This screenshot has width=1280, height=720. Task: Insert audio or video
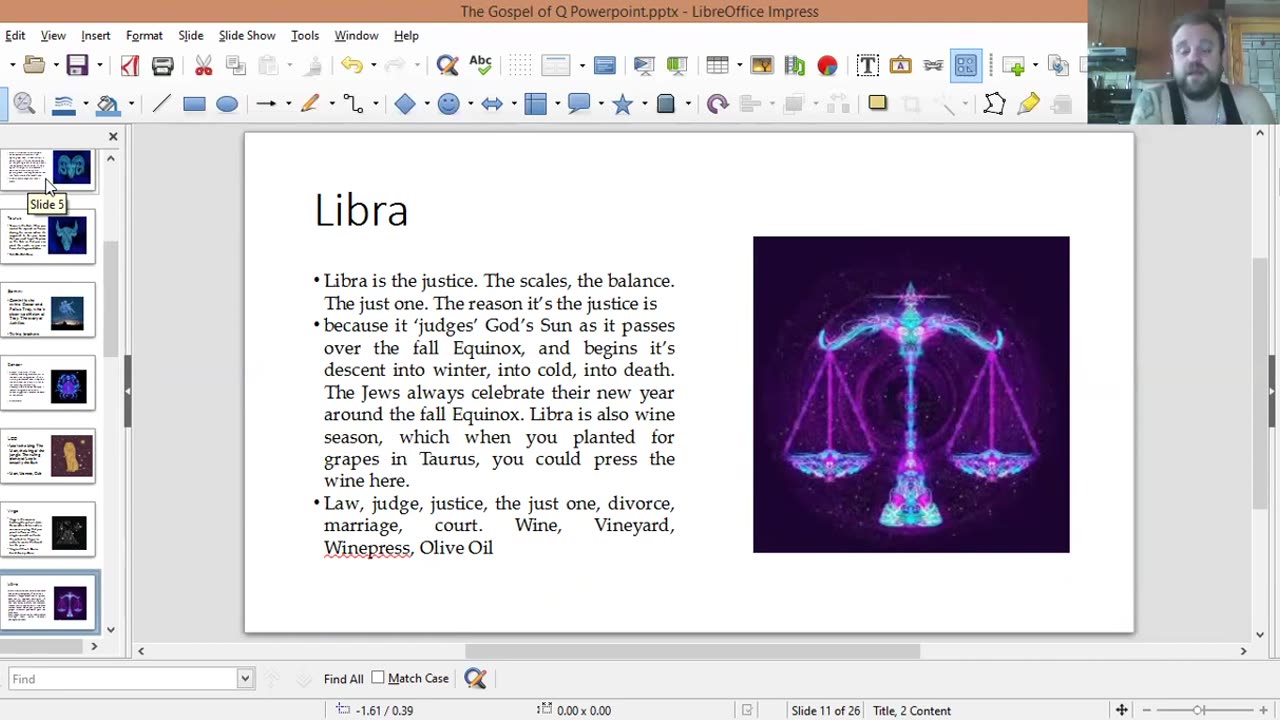pos(795,66)
